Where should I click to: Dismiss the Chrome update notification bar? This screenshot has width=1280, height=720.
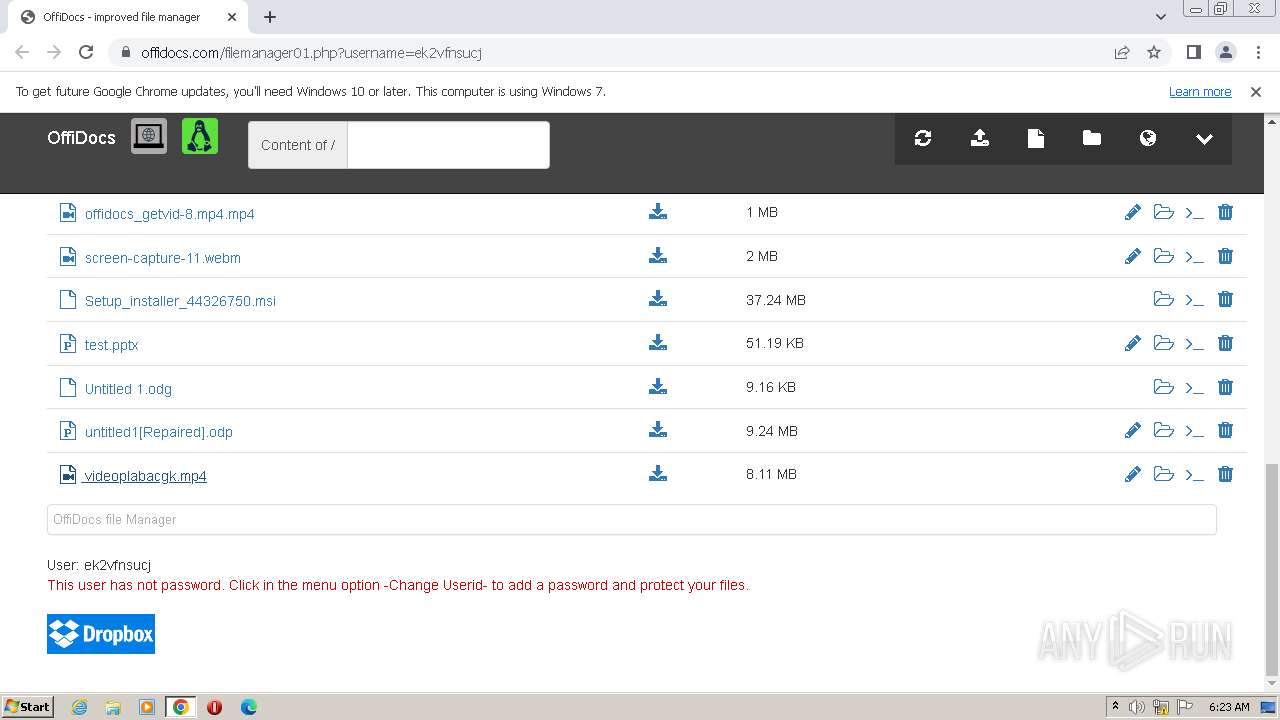point(1256,91)
